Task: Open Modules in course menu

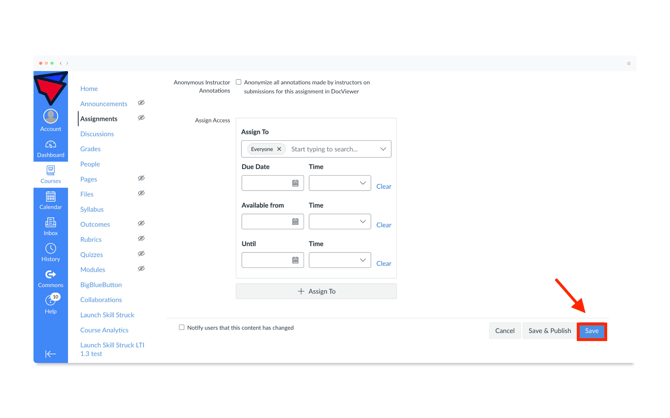Action: tap(93, 270)
